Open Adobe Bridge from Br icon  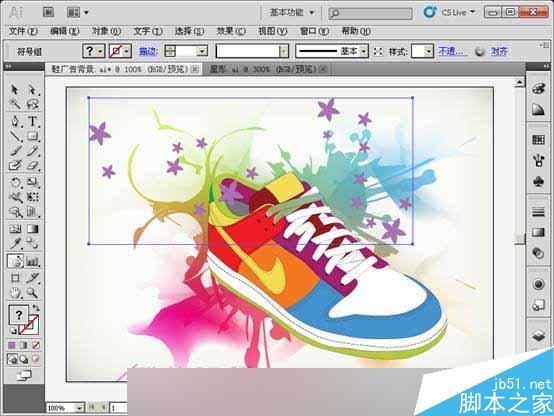[x=48, y=12]
